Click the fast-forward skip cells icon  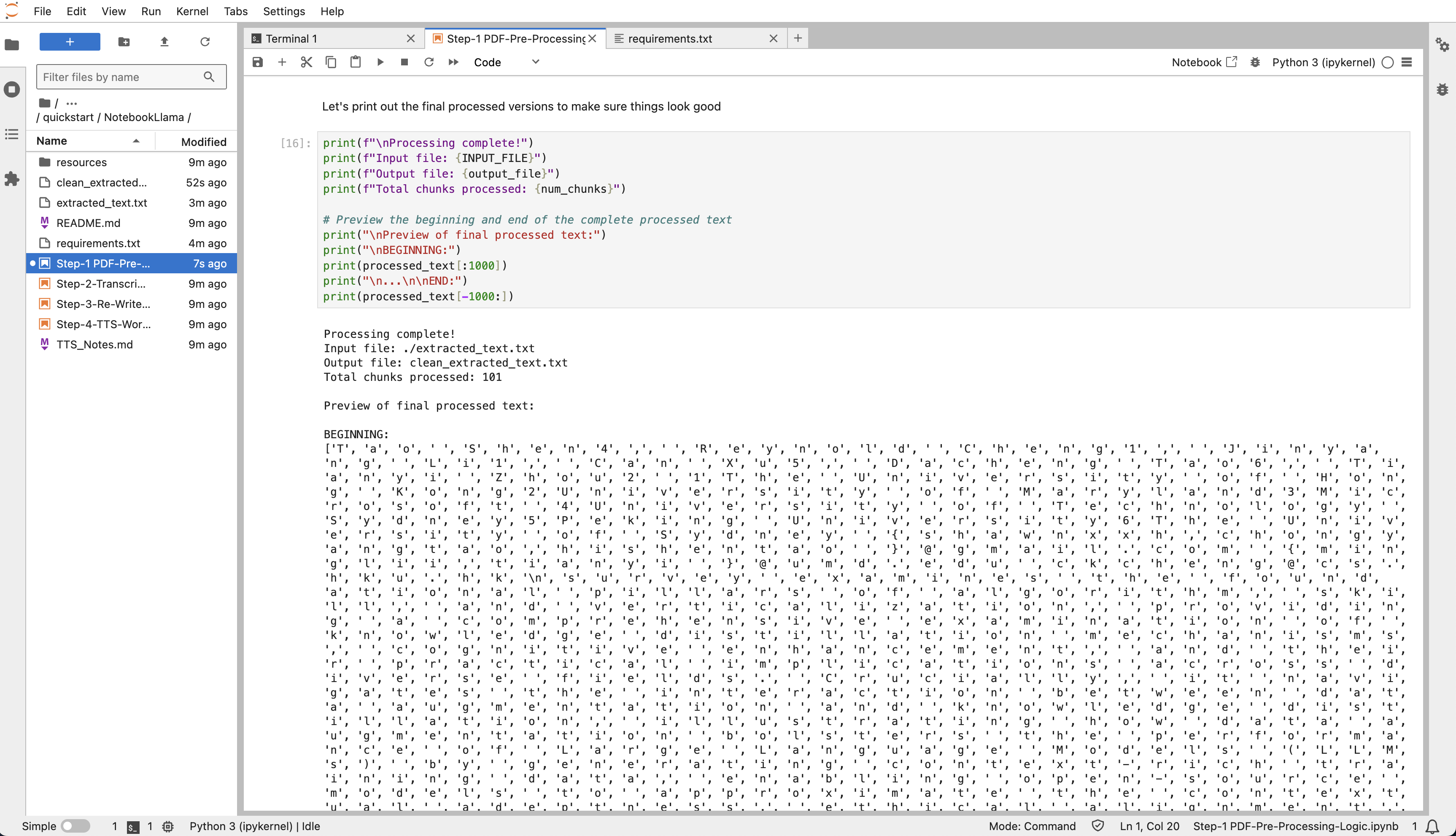click(x=452, y=62)
